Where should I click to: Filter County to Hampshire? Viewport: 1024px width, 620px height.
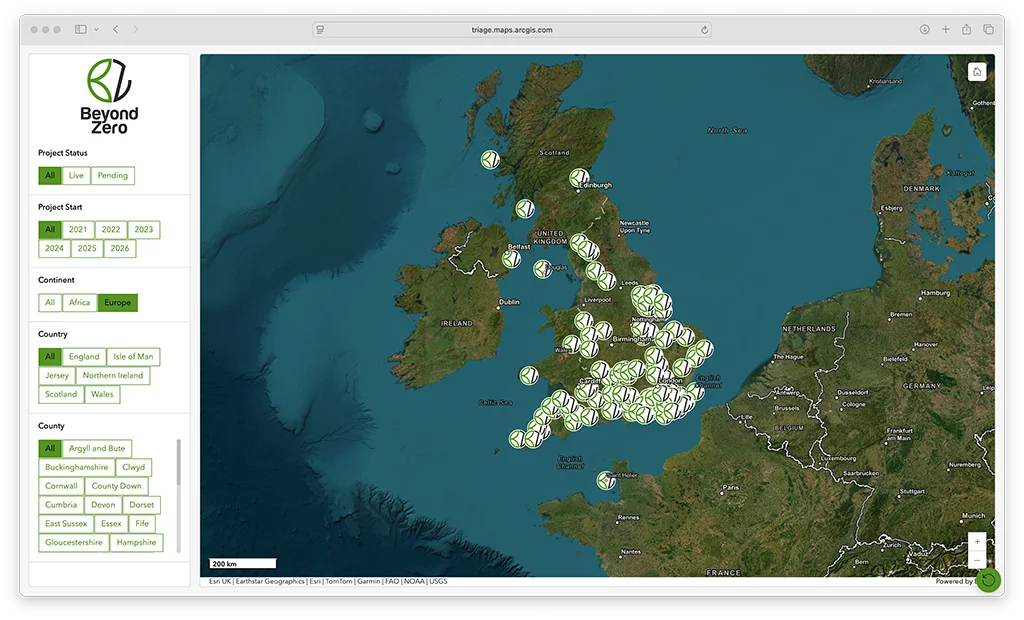coord(136,544)
